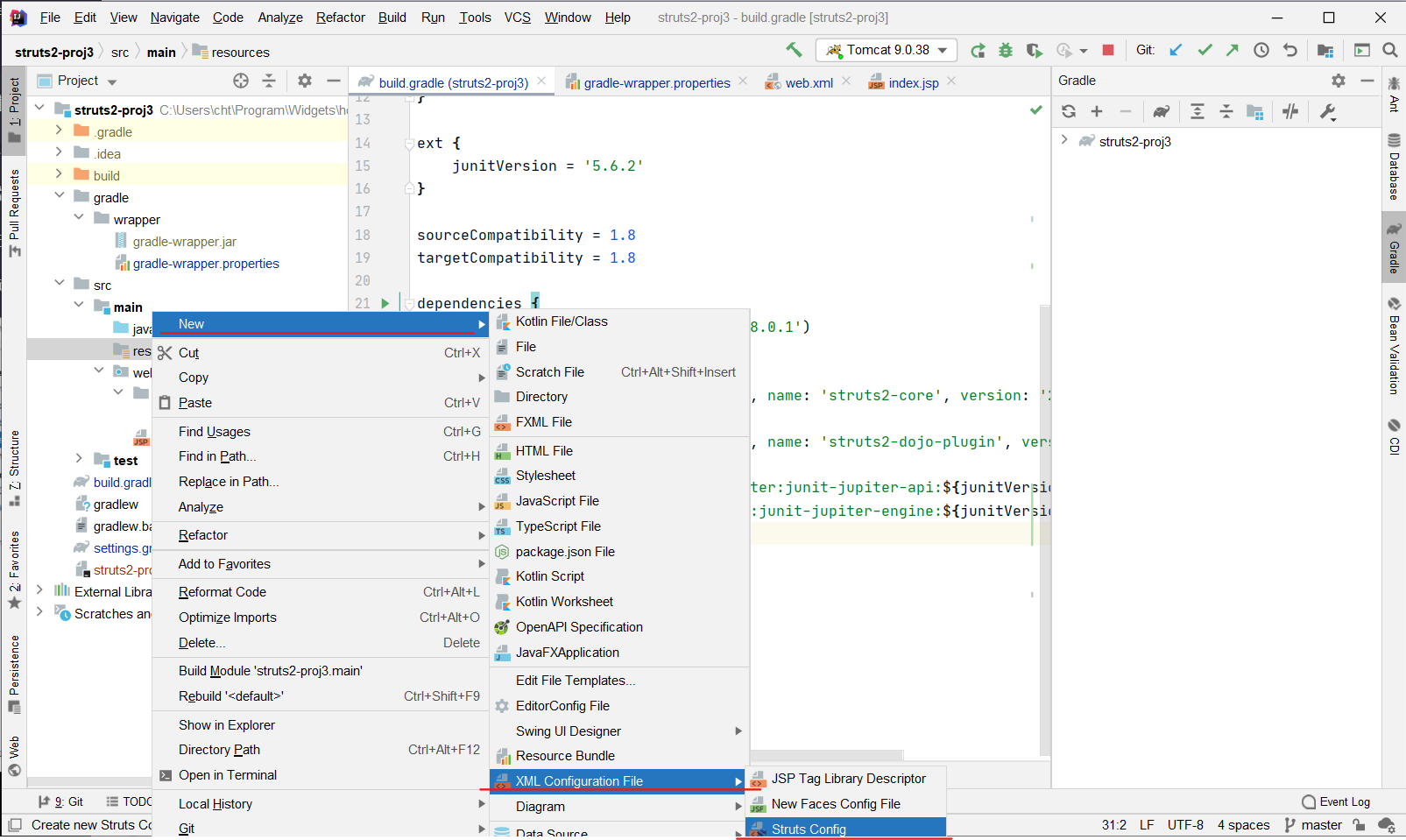Choose HTML File in the New submenu
Screen dimensions: 1406x840
pos(619,451)
